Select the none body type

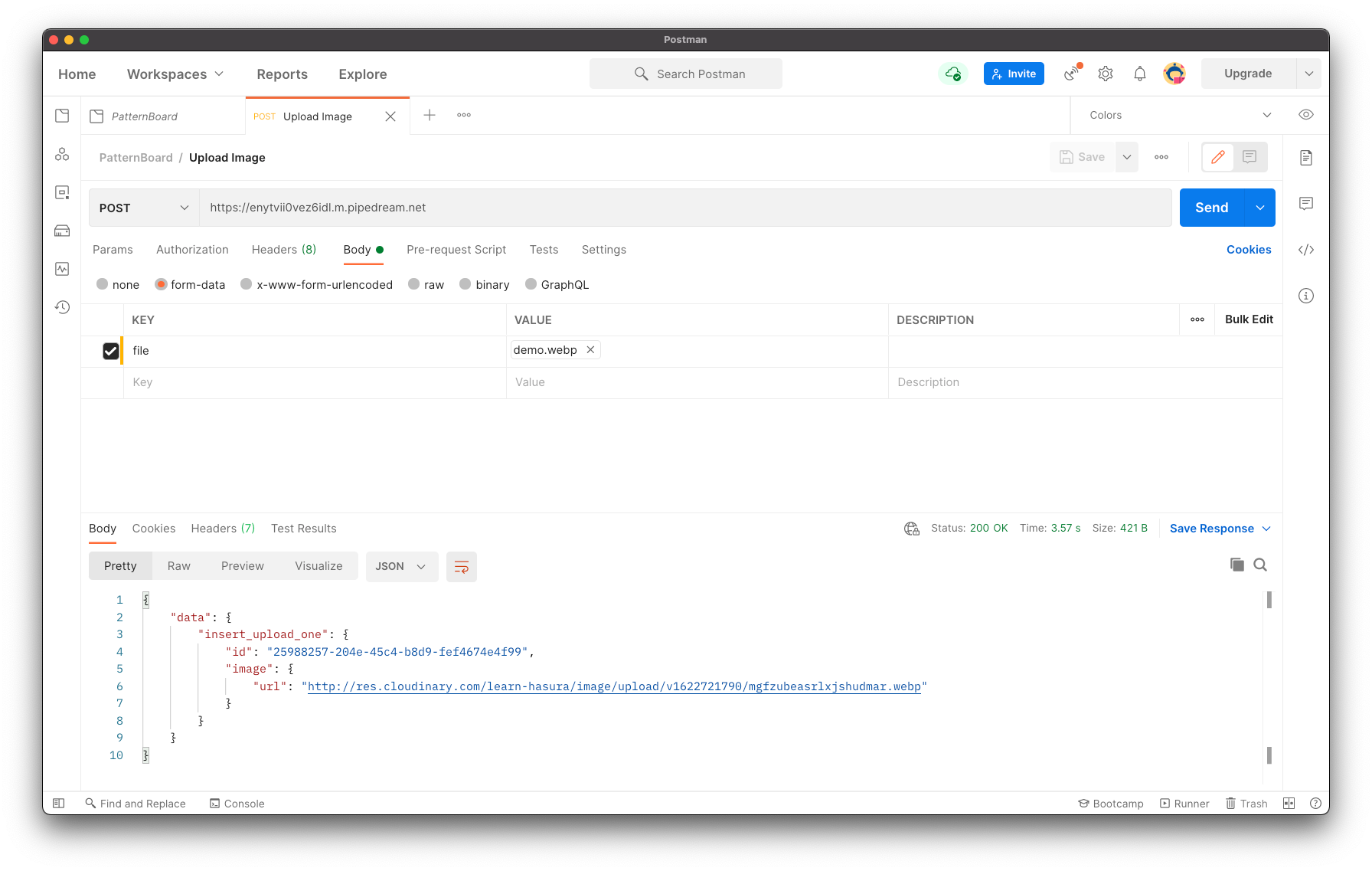pyautogui.click(x=102, y=284)
